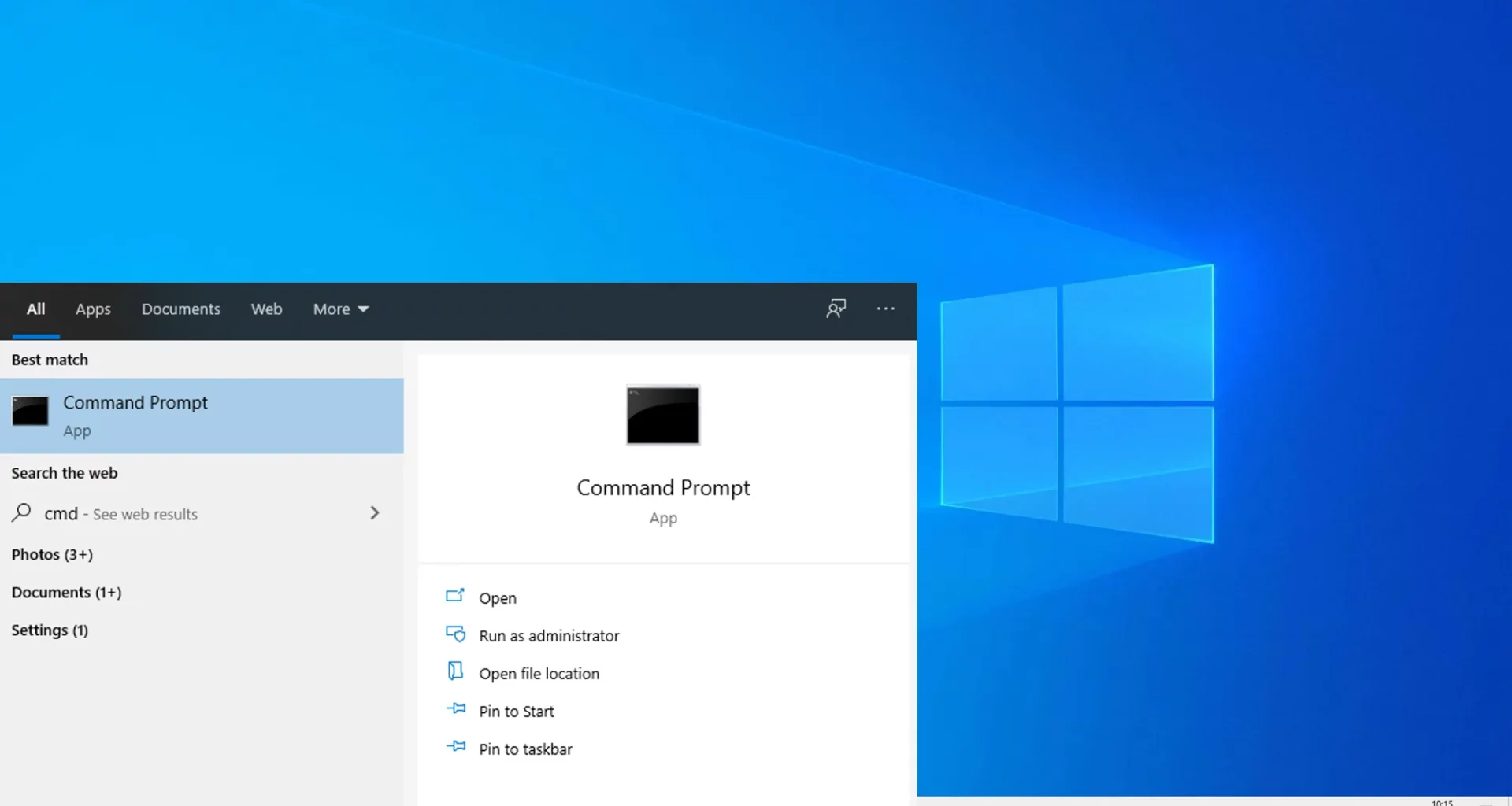Click the feedback person icon
The width and height of the screenshot is (1512, 806).
pos(836,309)
